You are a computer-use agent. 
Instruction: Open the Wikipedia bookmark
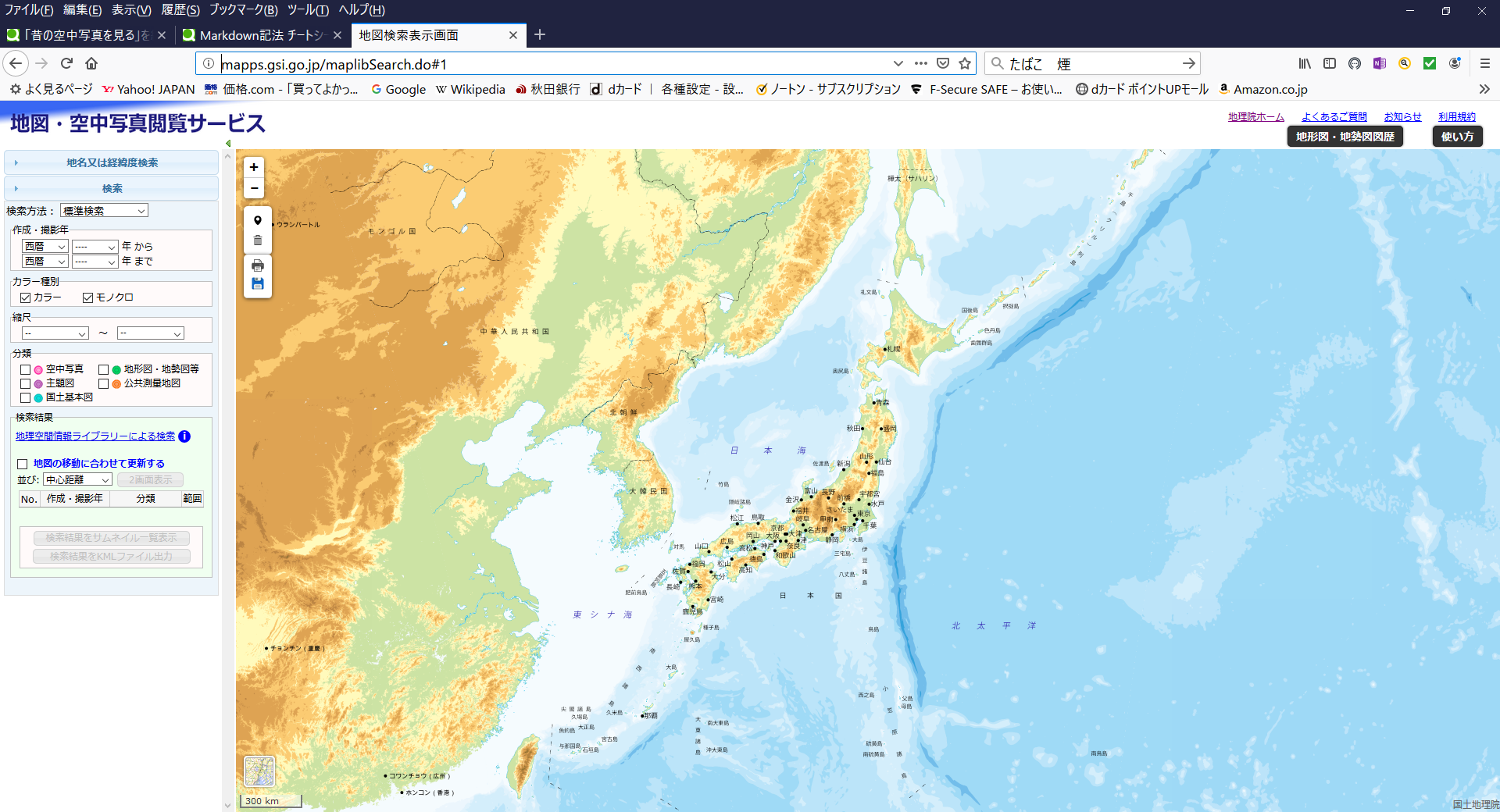click(470, 89)
